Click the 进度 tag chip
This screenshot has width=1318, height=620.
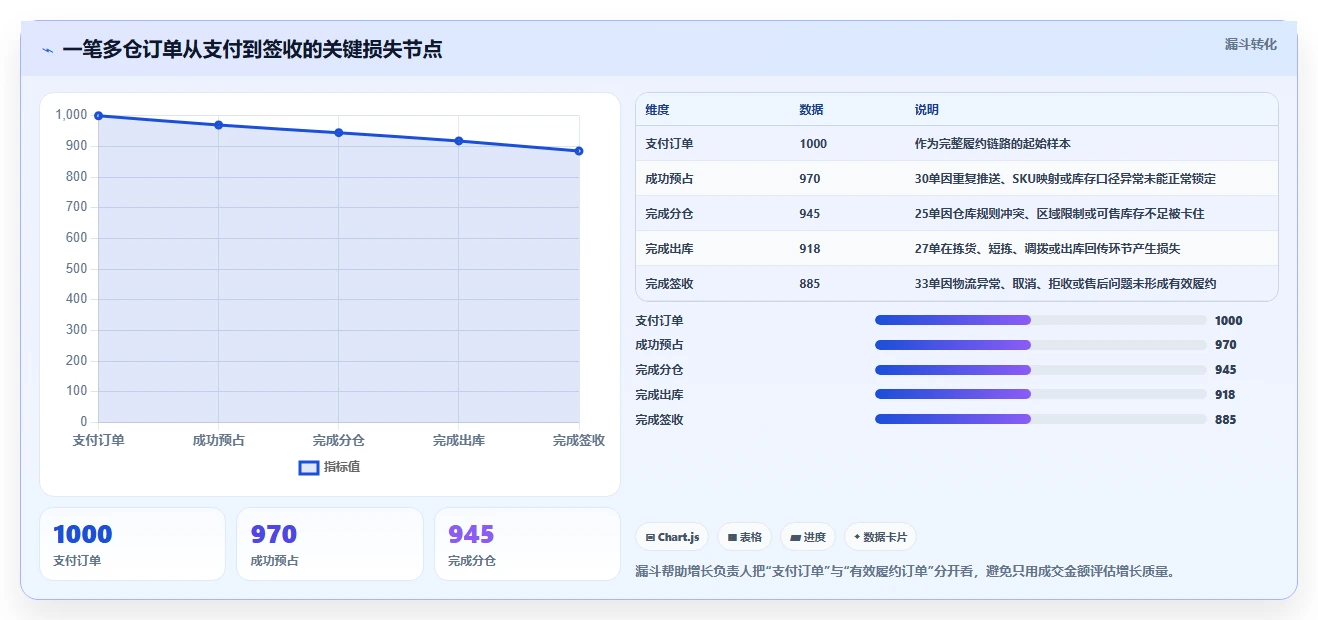click(808, 537)
